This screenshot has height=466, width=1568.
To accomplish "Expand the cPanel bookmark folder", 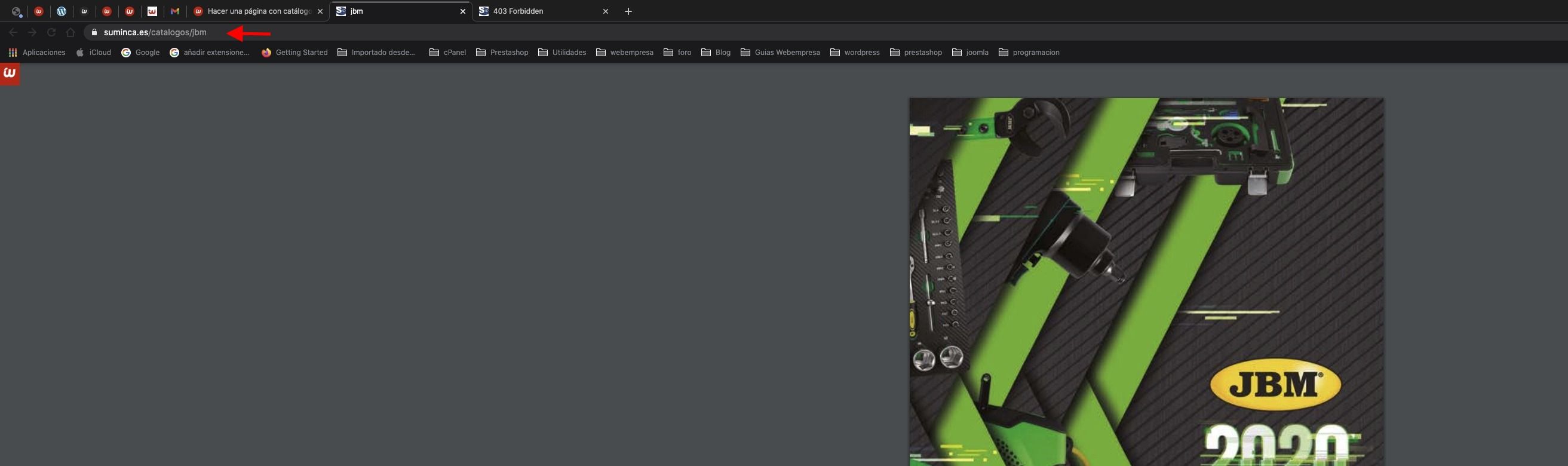I will [x=447, y=53].
